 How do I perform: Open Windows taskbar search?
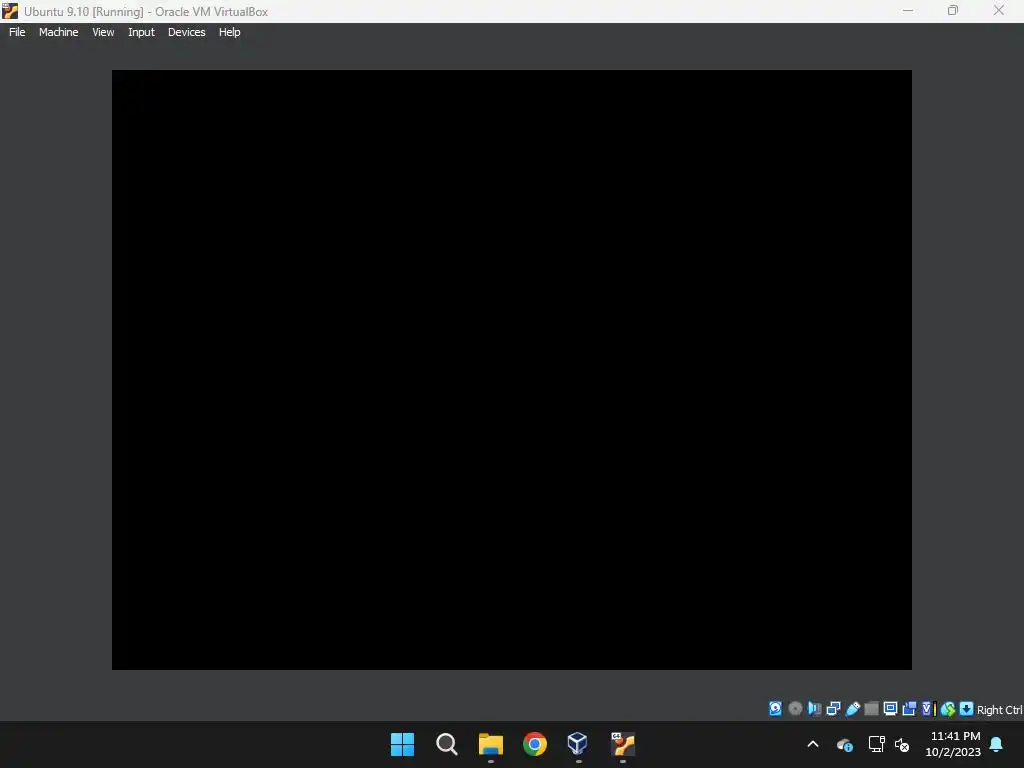[x=447, y=744]
